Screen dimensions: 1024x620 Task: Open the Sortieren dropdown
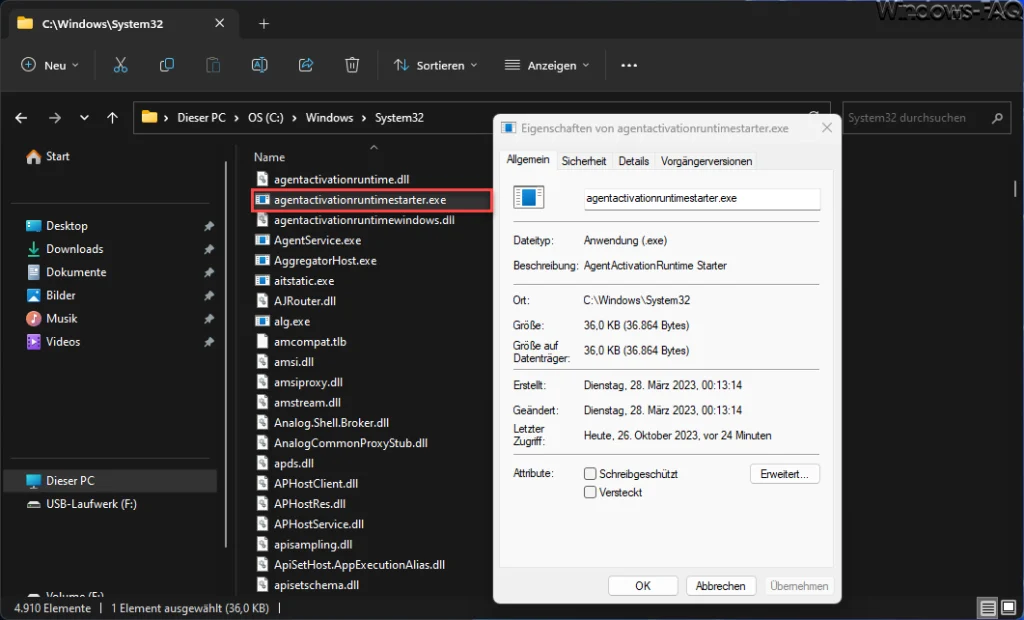(x=435, y=65)
